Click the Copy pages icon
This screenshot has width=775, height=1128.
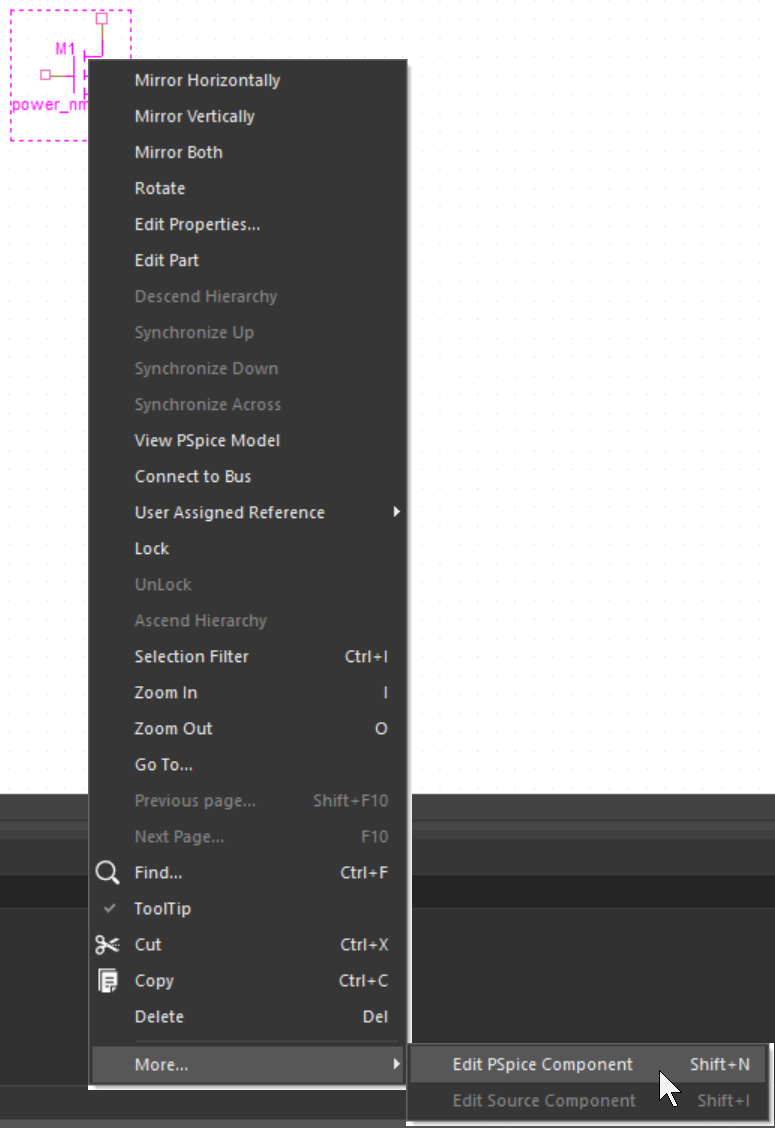(107, 981)
